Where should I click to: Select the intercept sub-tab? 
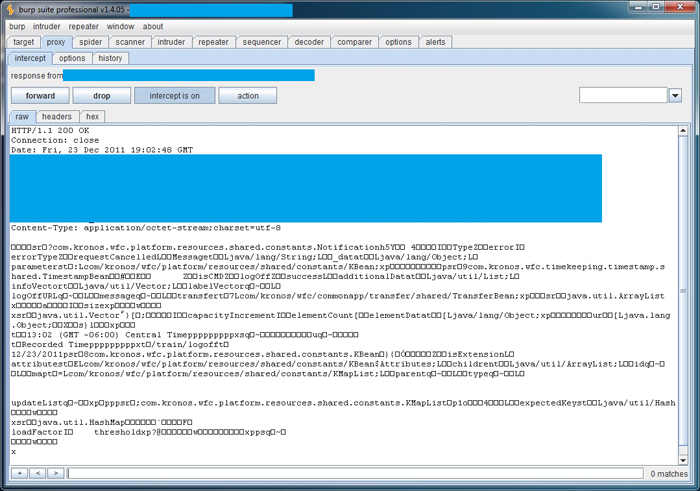30,58
